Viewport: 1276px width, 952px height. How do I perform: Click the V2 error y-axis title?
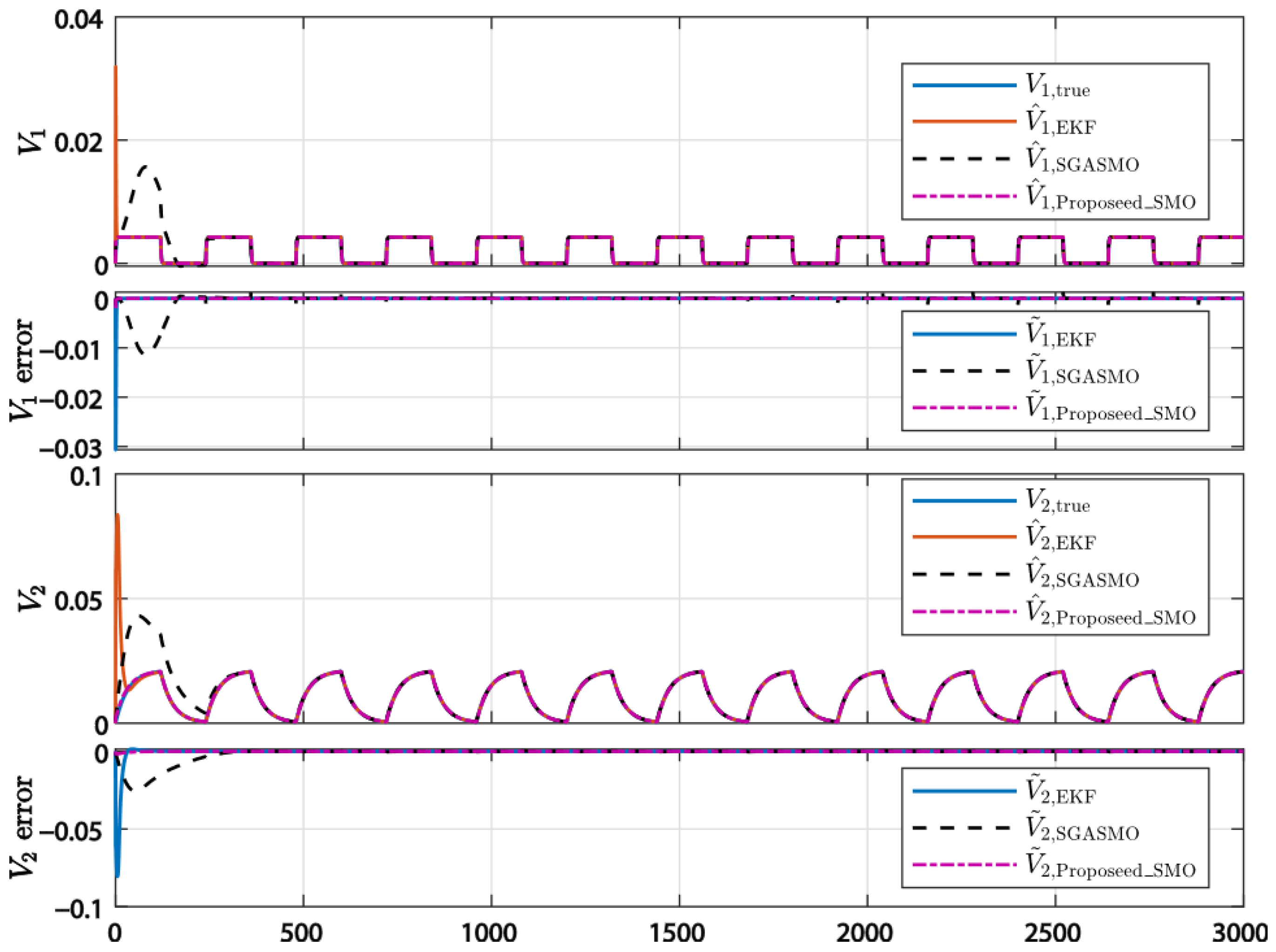click(x=23, y=827)
